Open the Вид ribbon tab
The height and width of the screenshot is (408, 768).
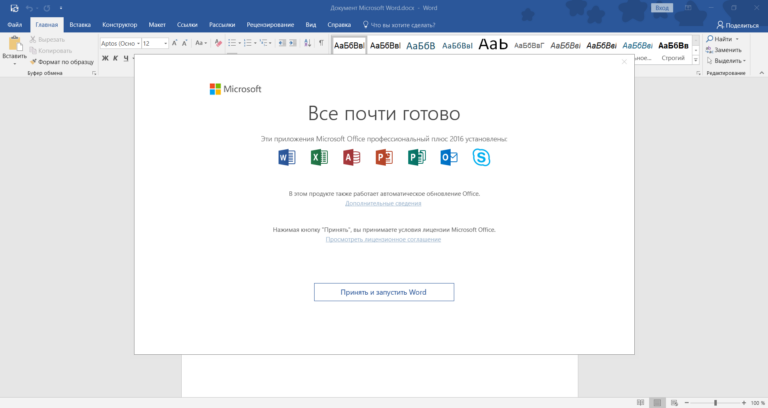tap(311, 24)
